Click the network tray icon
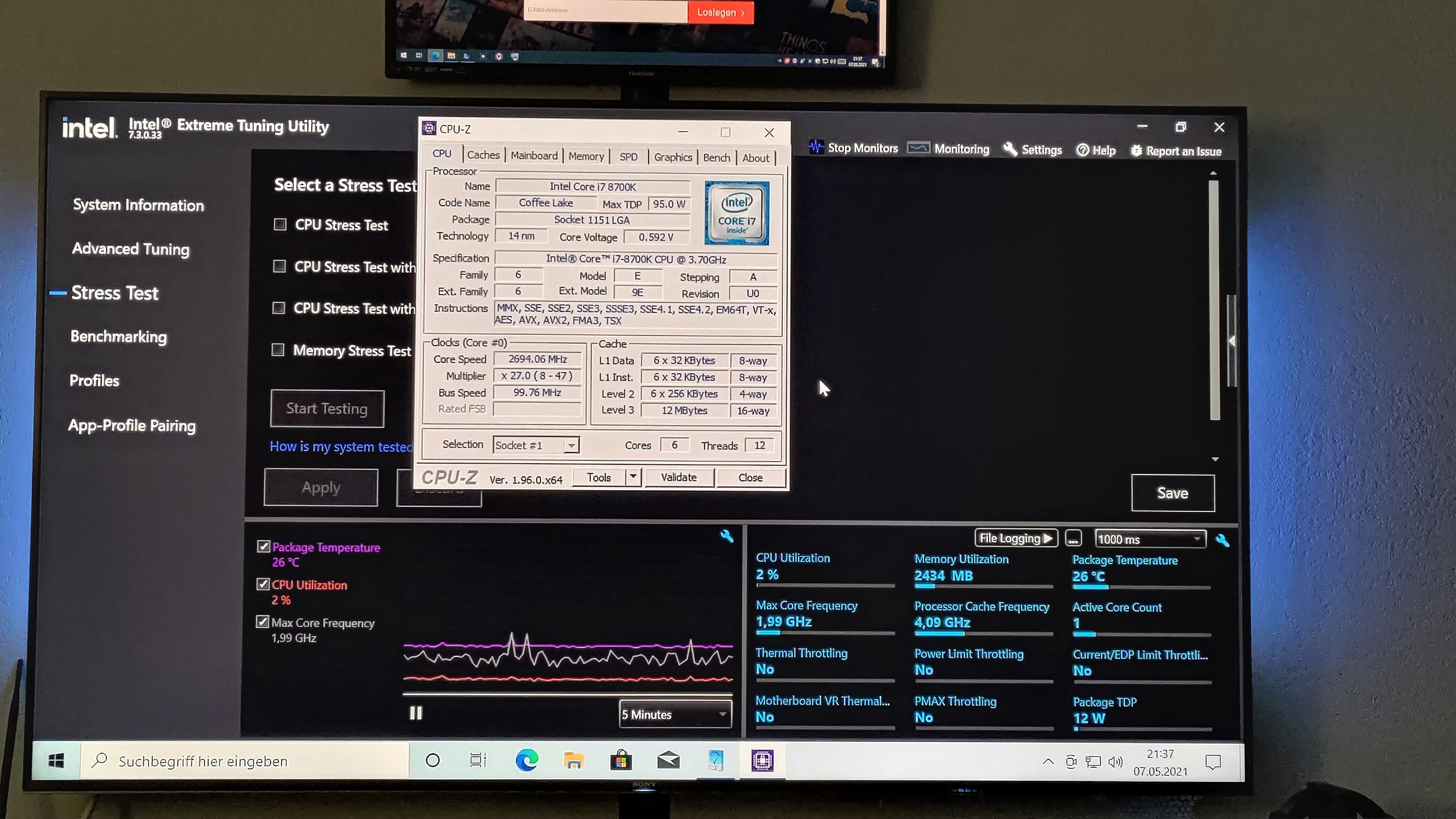This screenshot has height=819, width=1456. point(1093,762)
